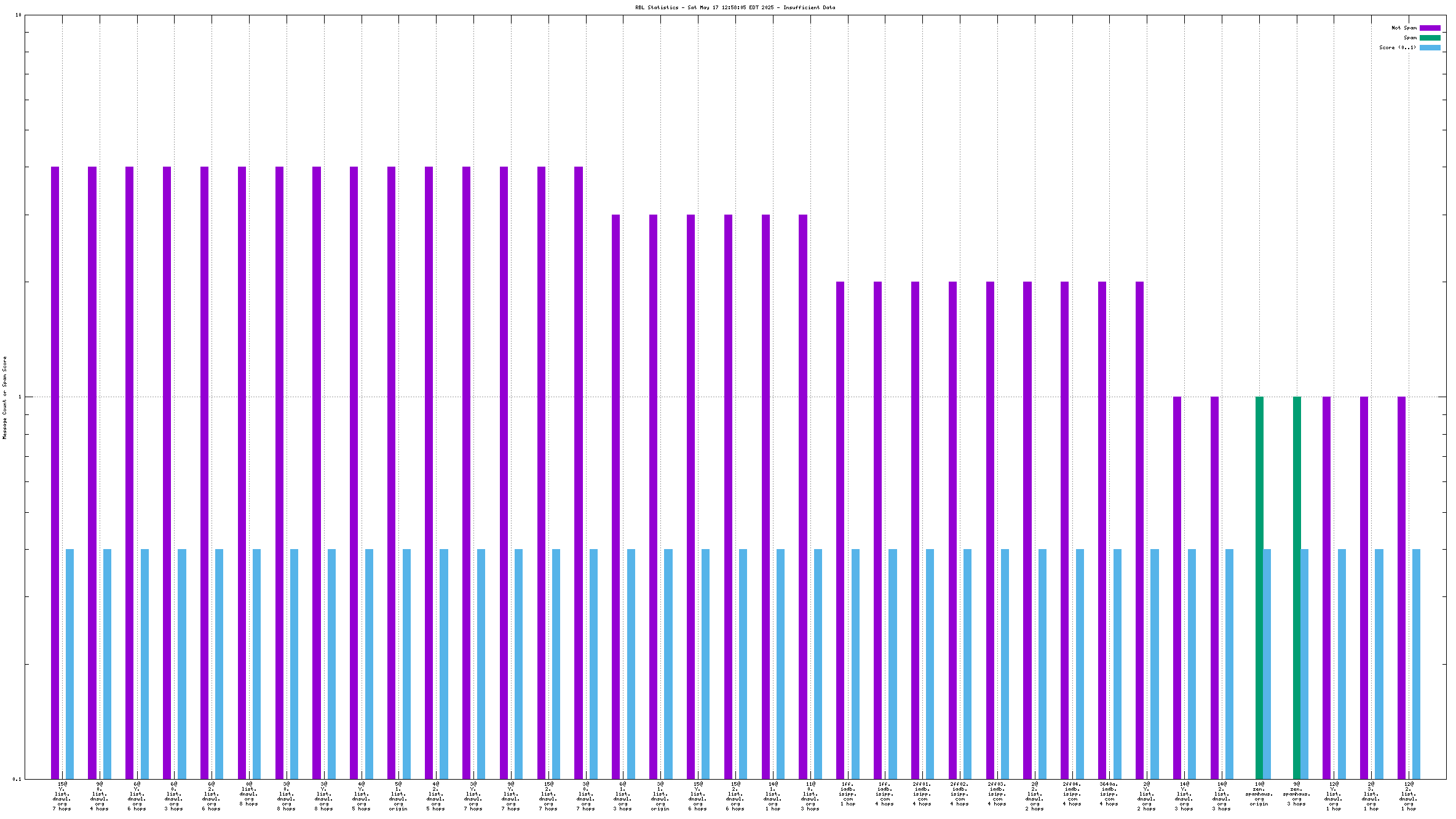Select the 'Not Spam' legend label
This screenshot has height=819, width=1456.
(1404, 28)
